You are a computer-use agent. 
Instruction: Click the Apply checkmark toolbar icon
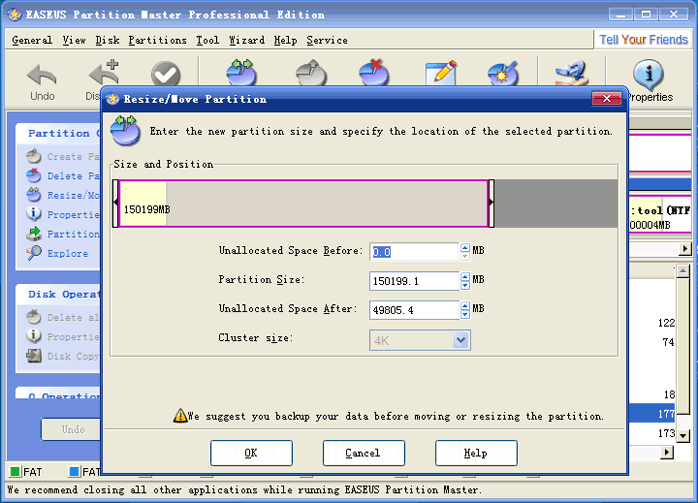click(x=166, y=74)
